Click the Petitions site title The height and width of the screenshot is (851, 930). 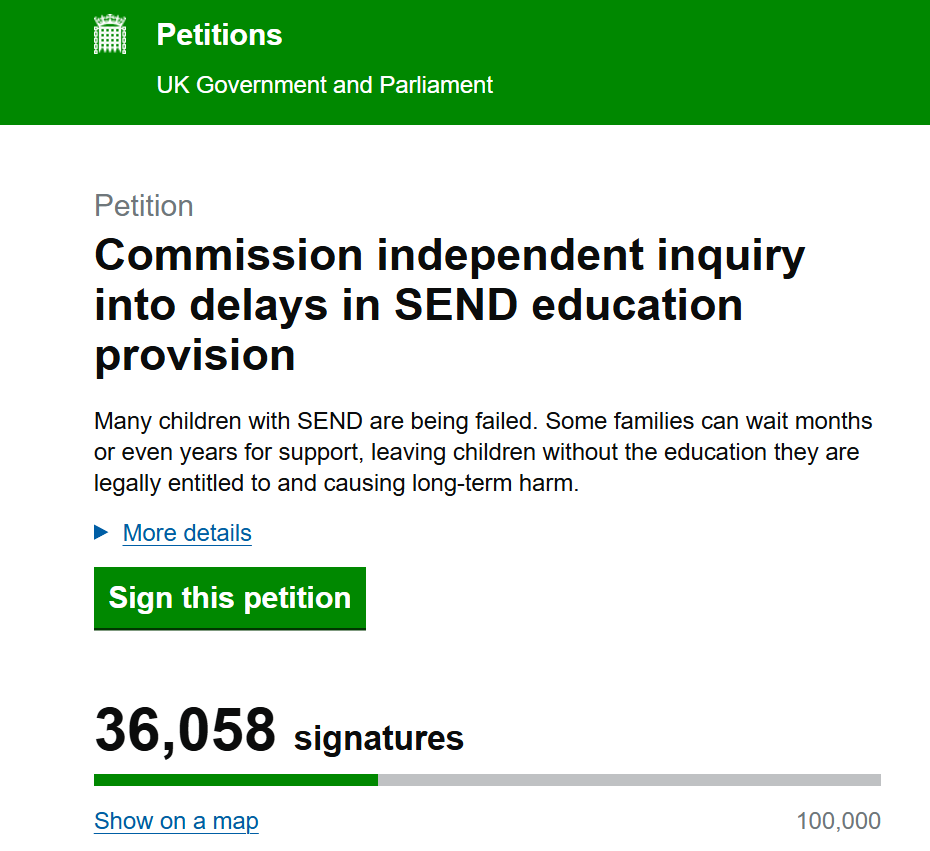(x=218, y=34)
